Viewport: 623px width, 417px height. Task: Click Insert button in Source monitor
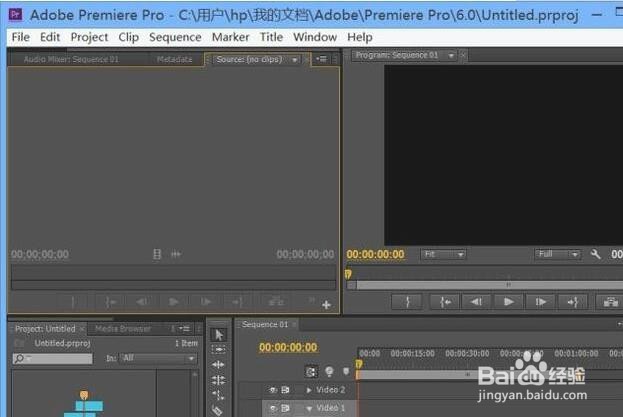(x=276, y=302)
